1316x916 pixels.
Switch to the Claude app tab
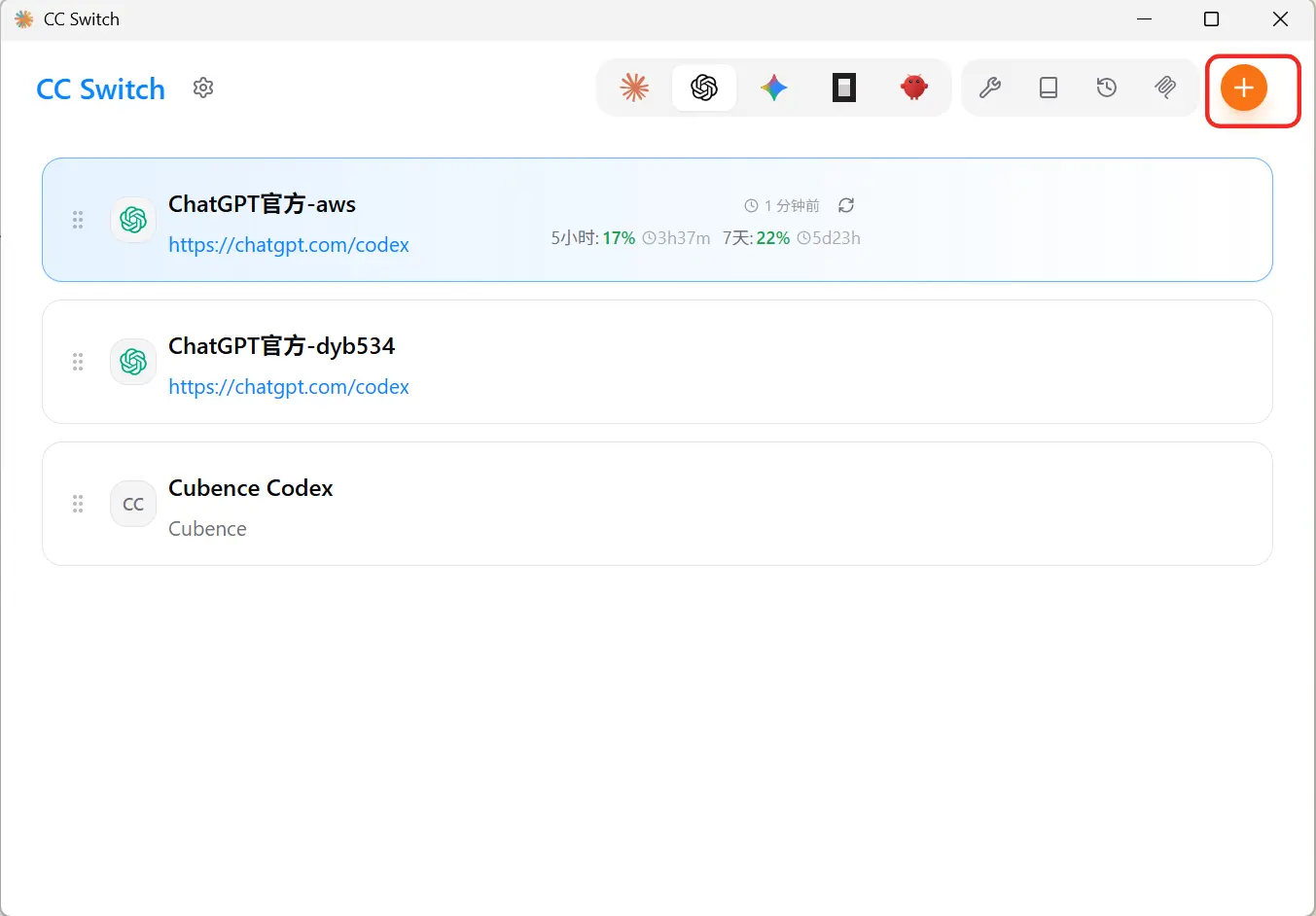click(x=634, y=88)
